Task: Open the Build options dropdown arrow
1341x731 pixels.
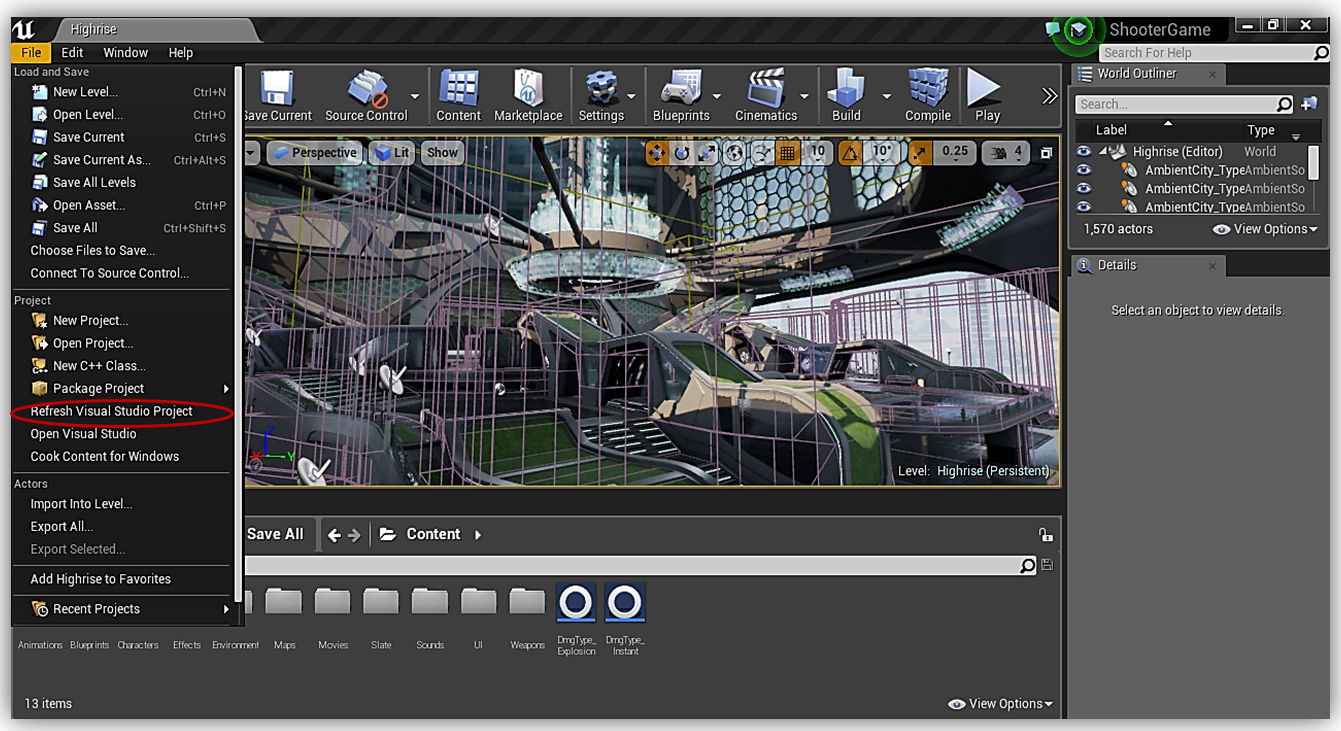Action: (x=886, y=97)
